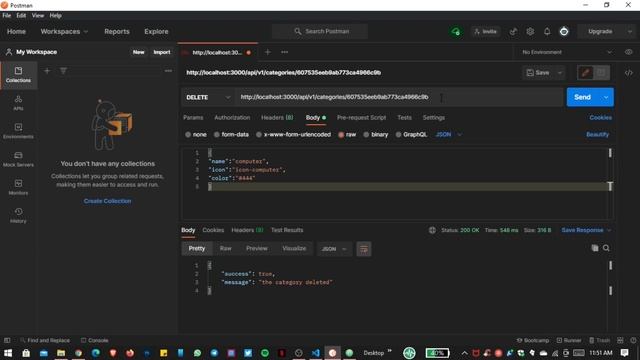Click the network globe icon near status
The width and height of the screenshot is (640, 360).
click(x=432, y=230)
